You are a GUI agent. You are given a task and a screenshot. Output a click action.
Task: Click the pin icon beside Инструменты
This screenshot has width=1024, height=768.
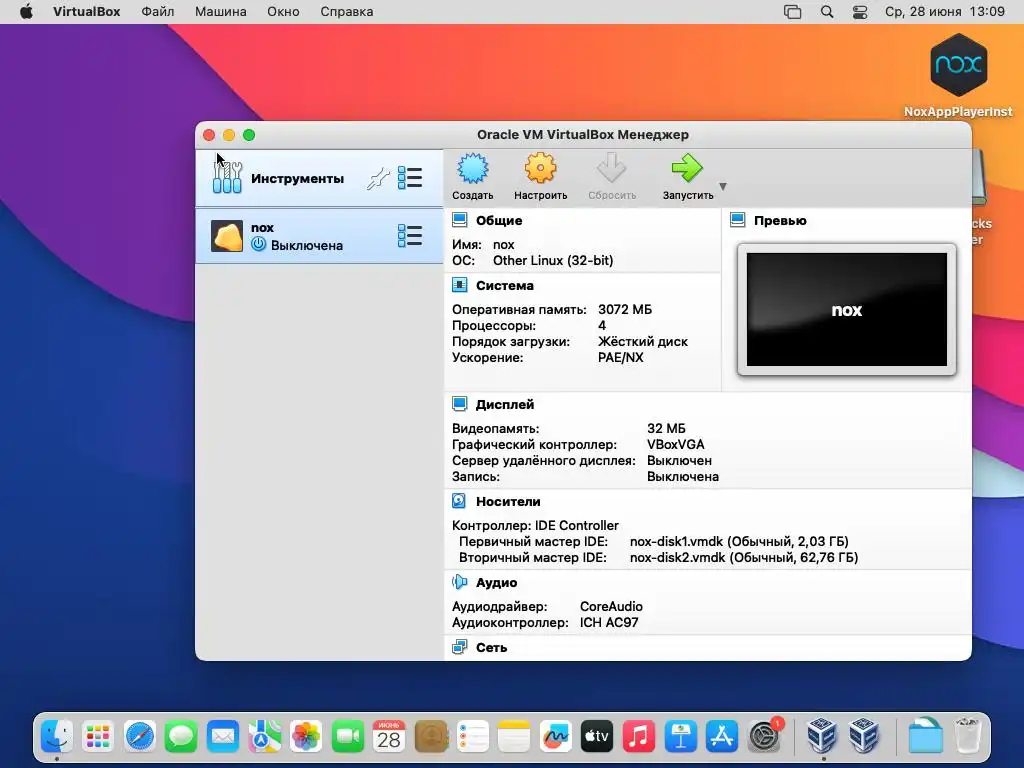tap(378, 178)
